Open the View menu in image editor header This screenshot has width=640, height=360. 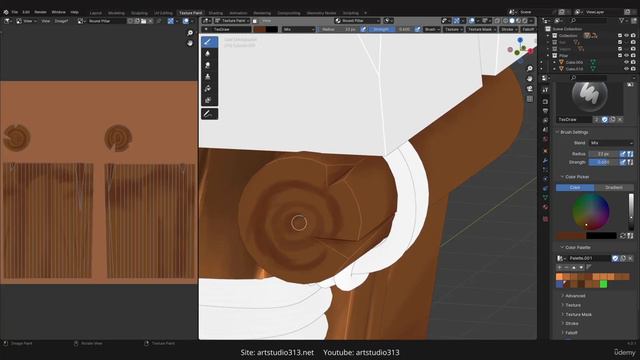click(45, 21)
